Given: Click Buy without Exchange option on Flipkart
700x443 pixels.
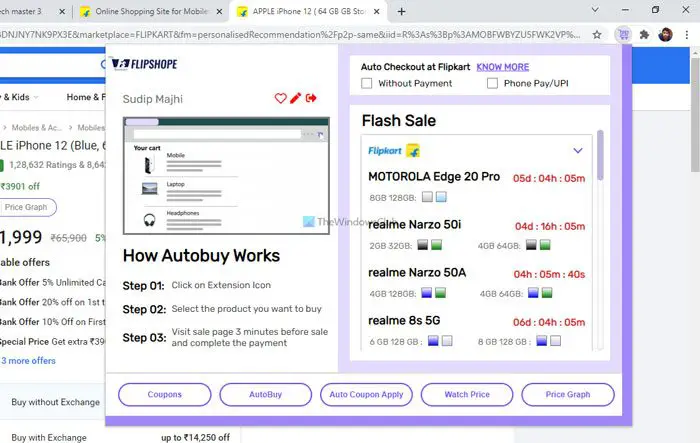Looking at the screenshot, I should [x=55, y=402].
